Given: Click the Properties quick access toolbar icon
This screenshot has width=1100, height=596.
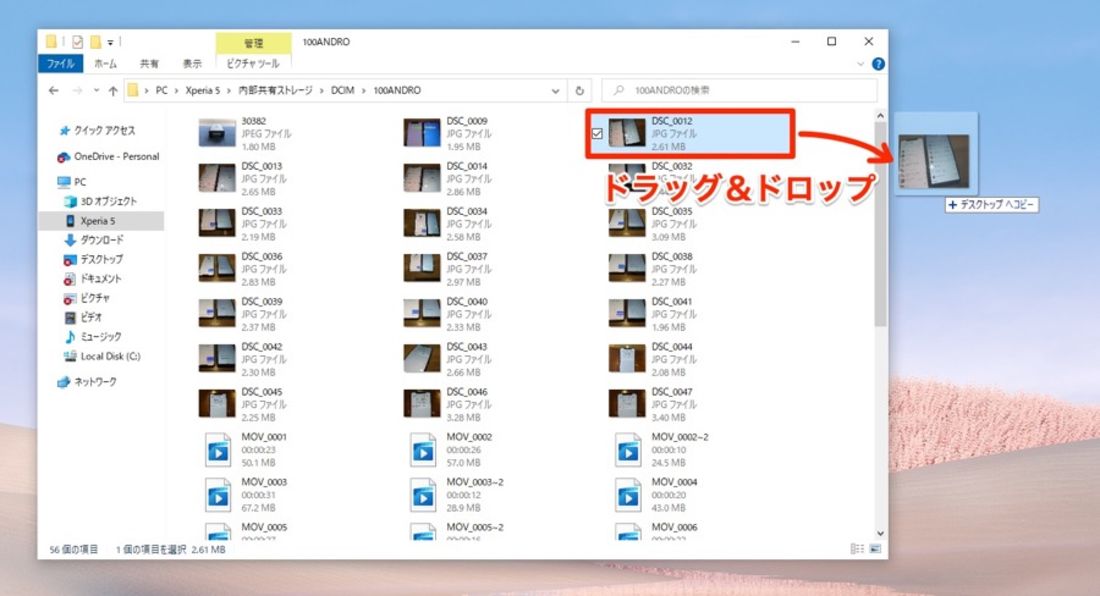Looking at the screenshot, I should 77,42.
